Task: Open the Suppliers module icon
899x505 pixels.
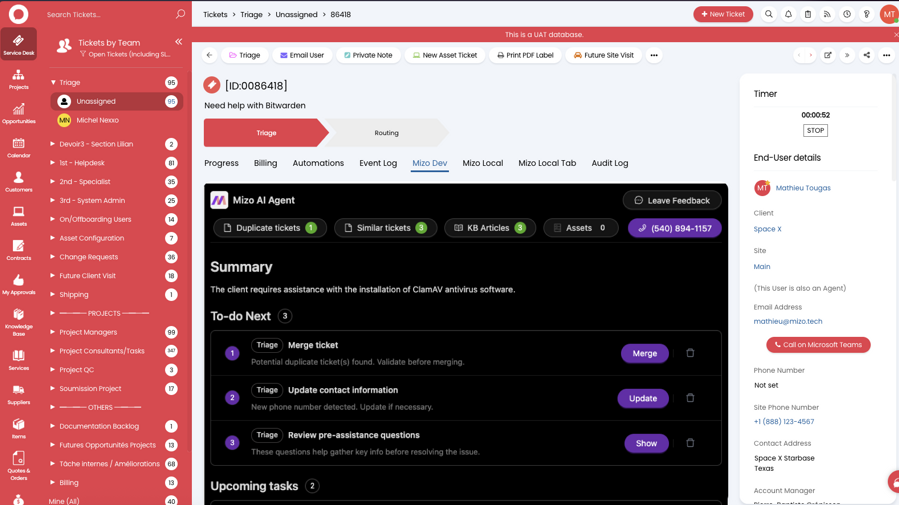Action: [18, 394]
